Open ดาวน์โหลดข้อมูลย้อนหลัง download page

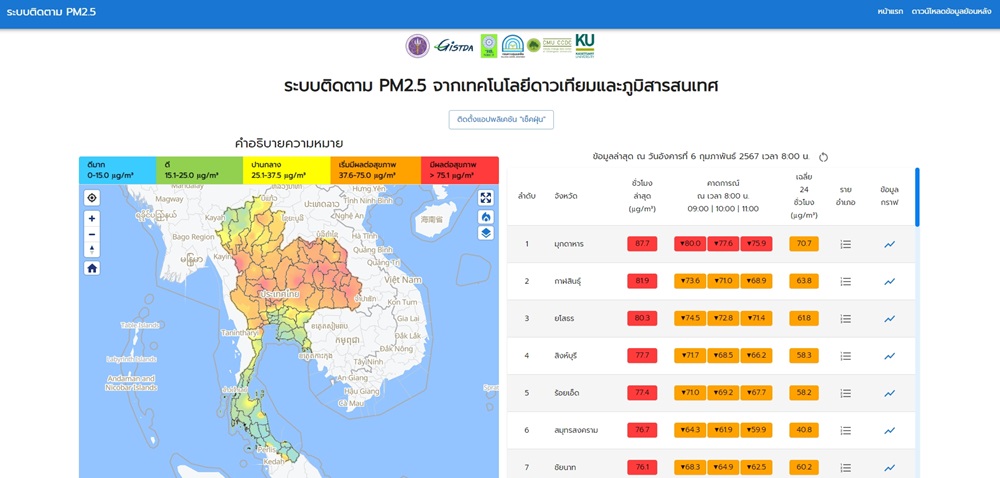tap(951, 11)
